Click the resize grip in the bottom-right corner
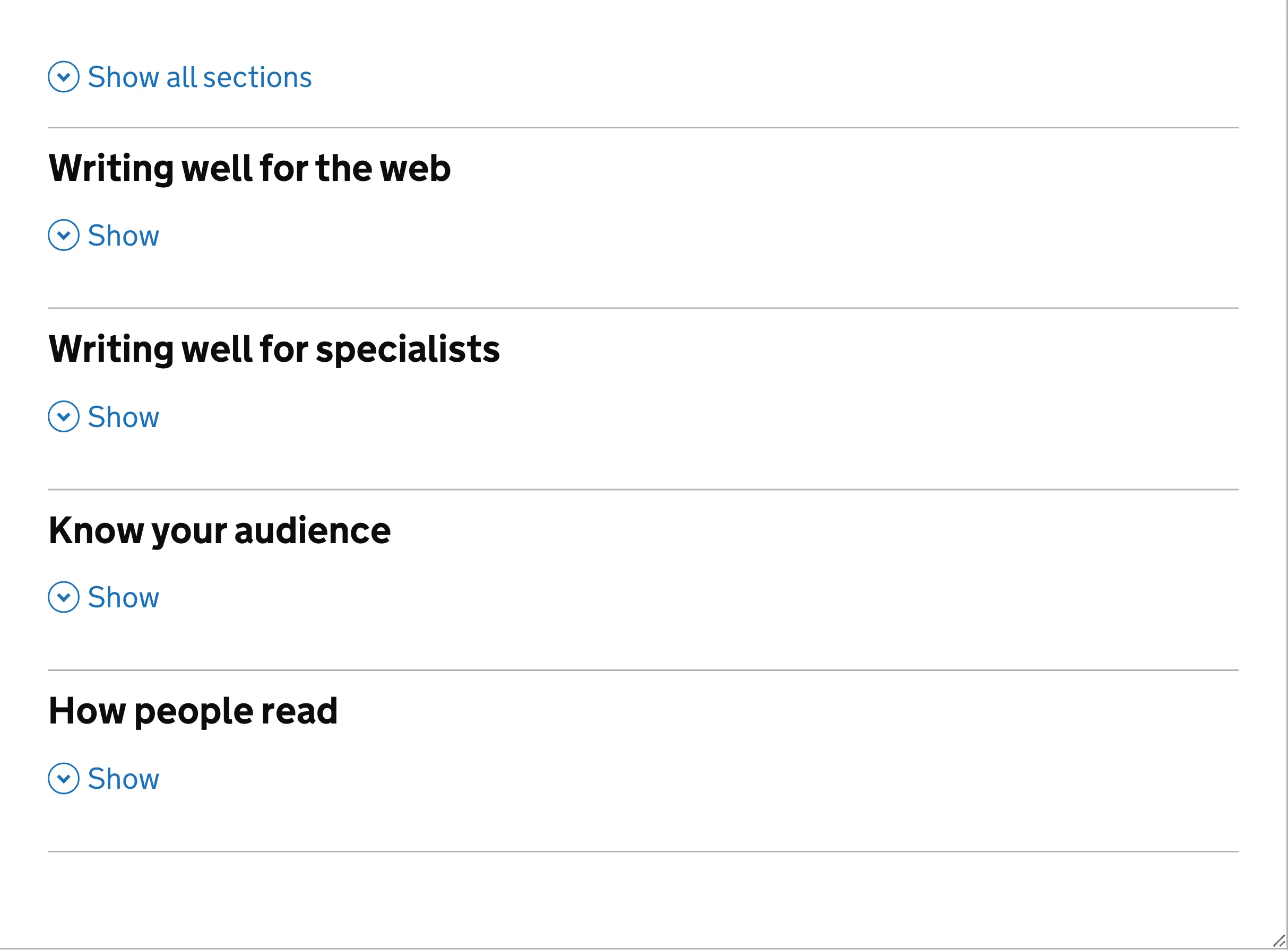Screen dimensions: 1288x950 [x=1280, y=942]
